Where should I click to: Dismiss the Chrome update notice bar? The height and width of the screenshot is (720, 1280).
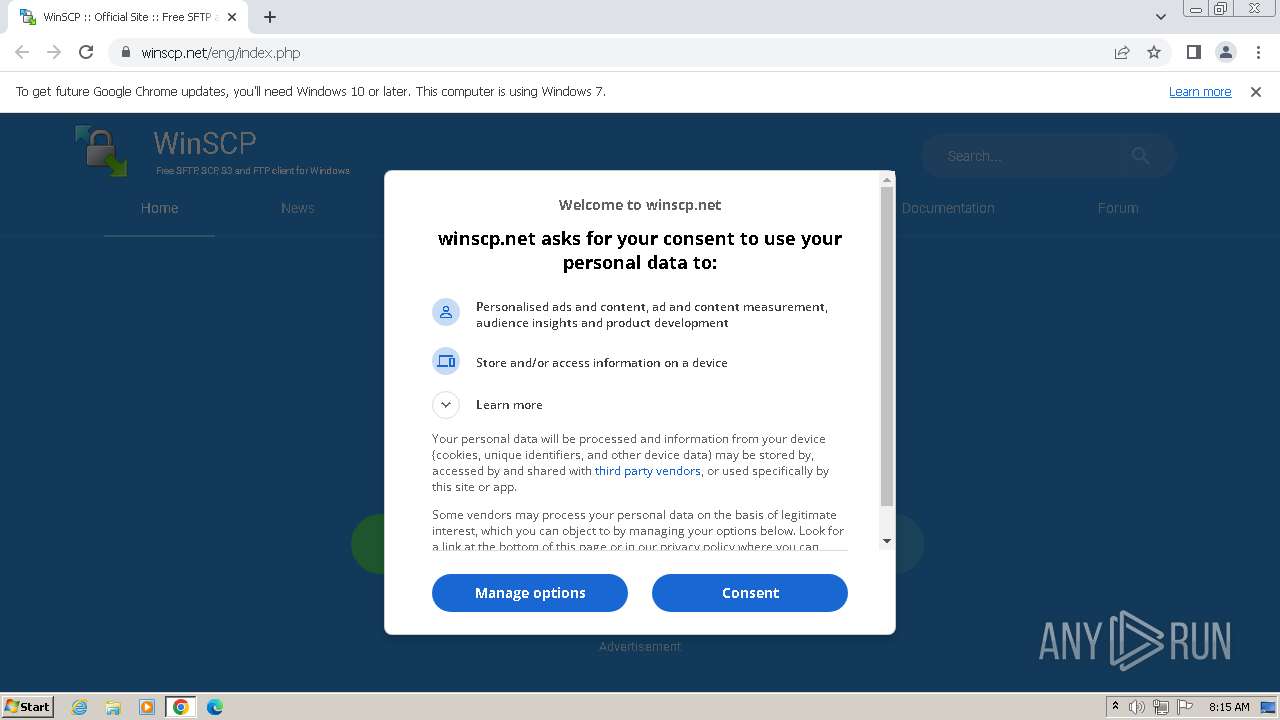[1256, 91]
